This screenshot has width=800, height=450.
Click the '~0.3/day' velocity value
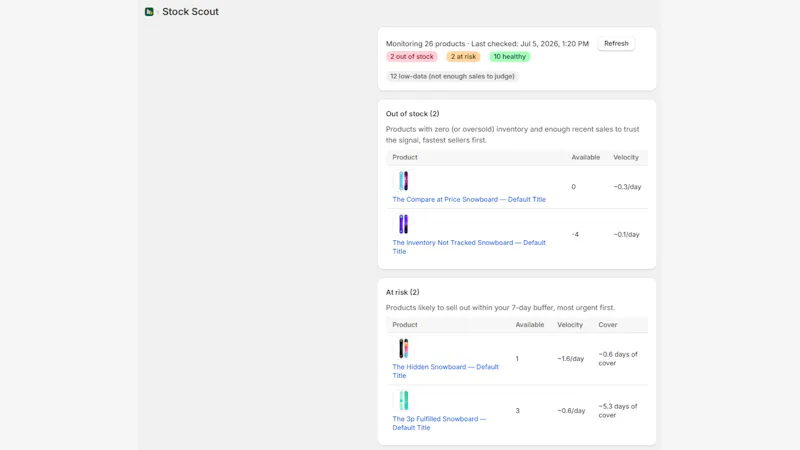click(x=627, y=187)
